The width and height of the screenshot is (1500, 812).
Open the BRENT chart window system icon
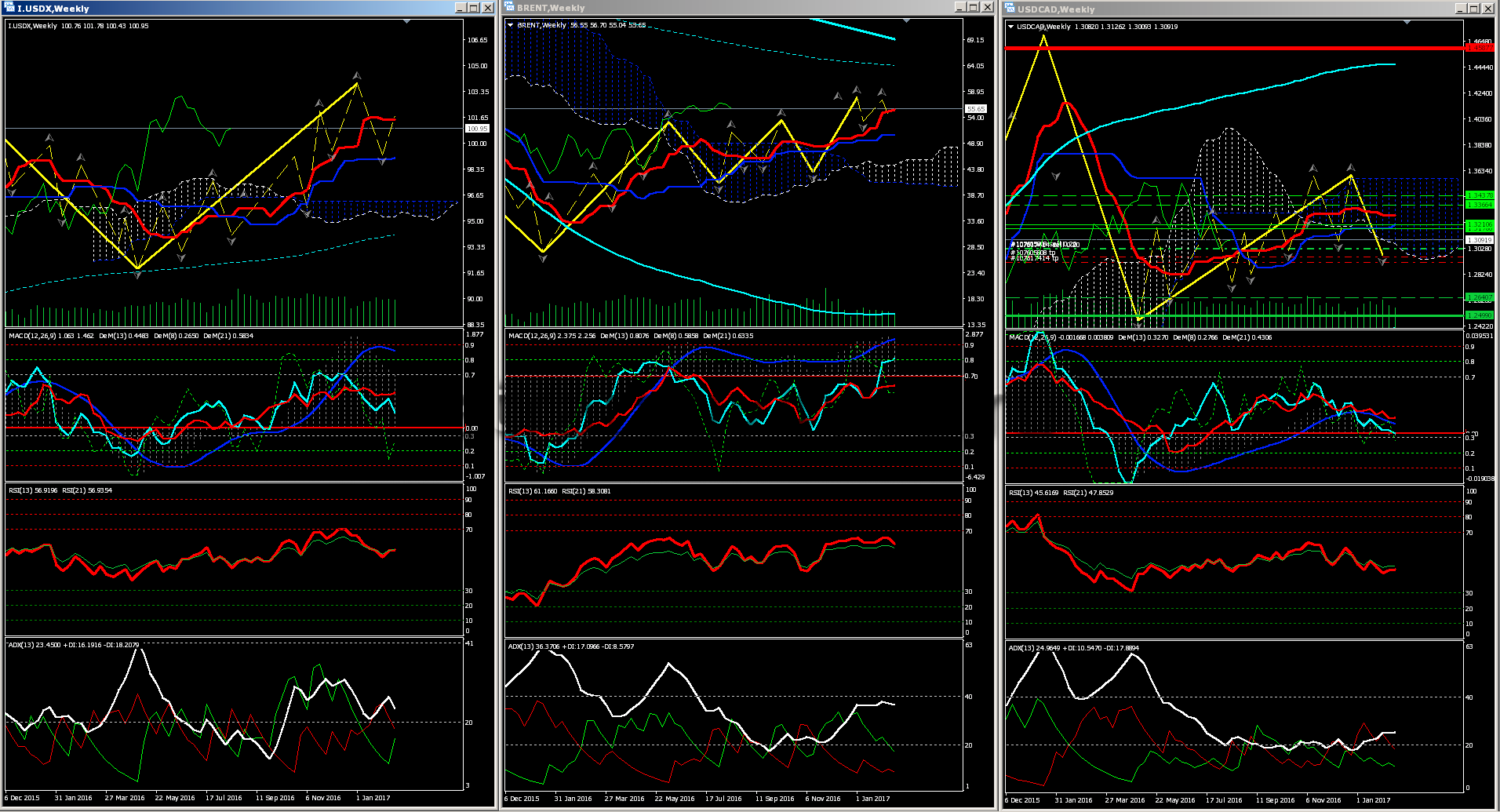510,8
